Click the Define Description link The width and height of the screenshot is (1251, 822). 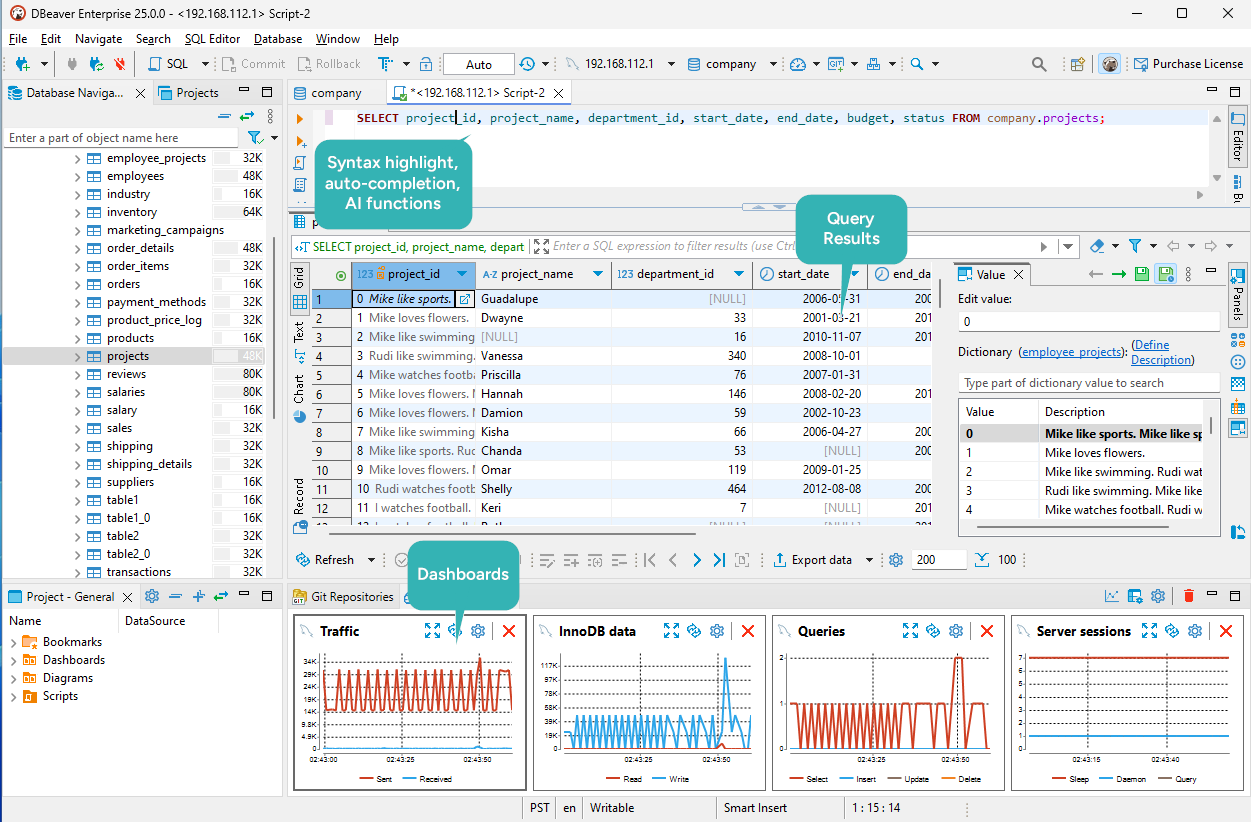tap(1162, 352)
